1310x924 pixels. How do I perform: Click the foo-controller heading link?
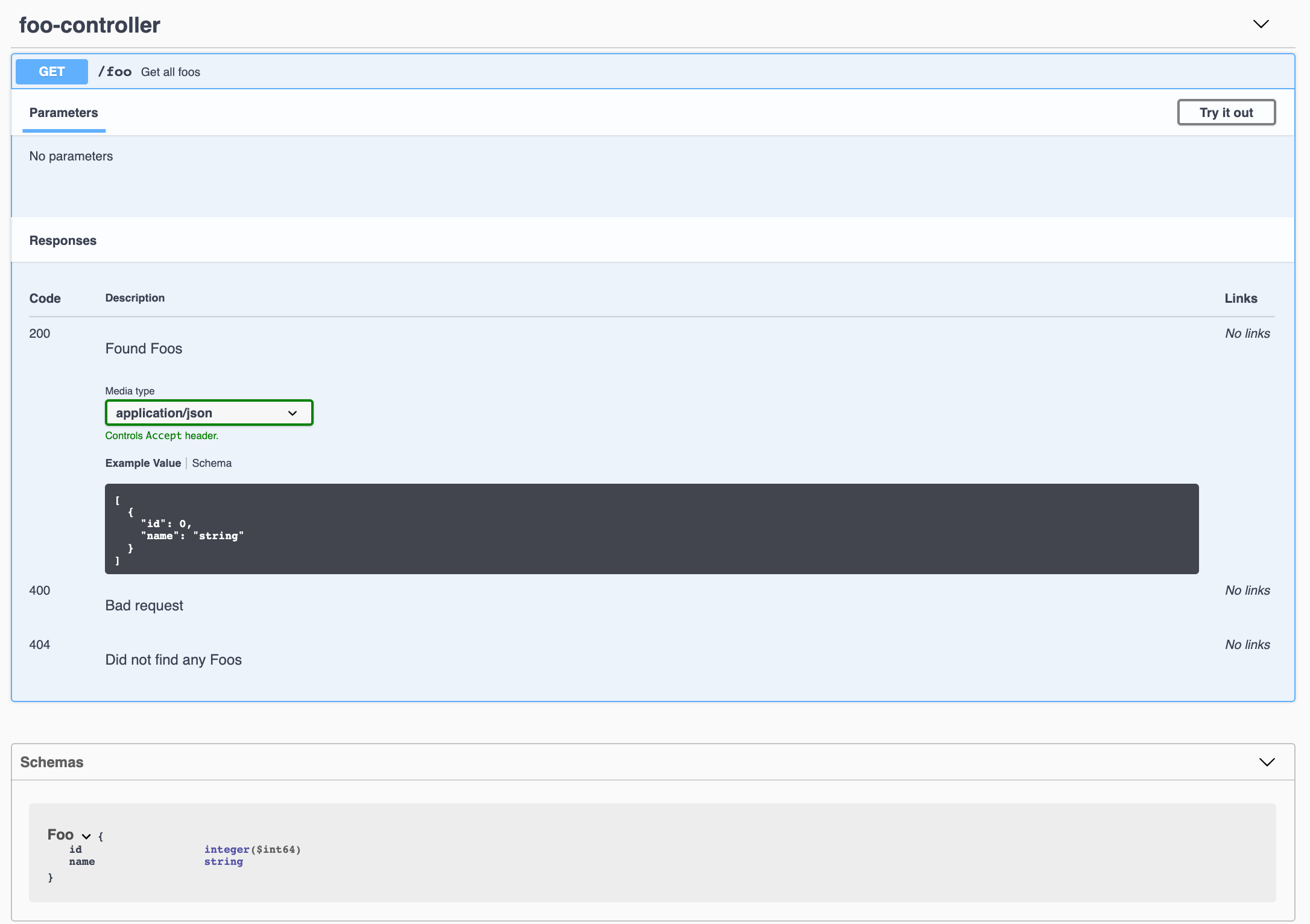[89, 25]
